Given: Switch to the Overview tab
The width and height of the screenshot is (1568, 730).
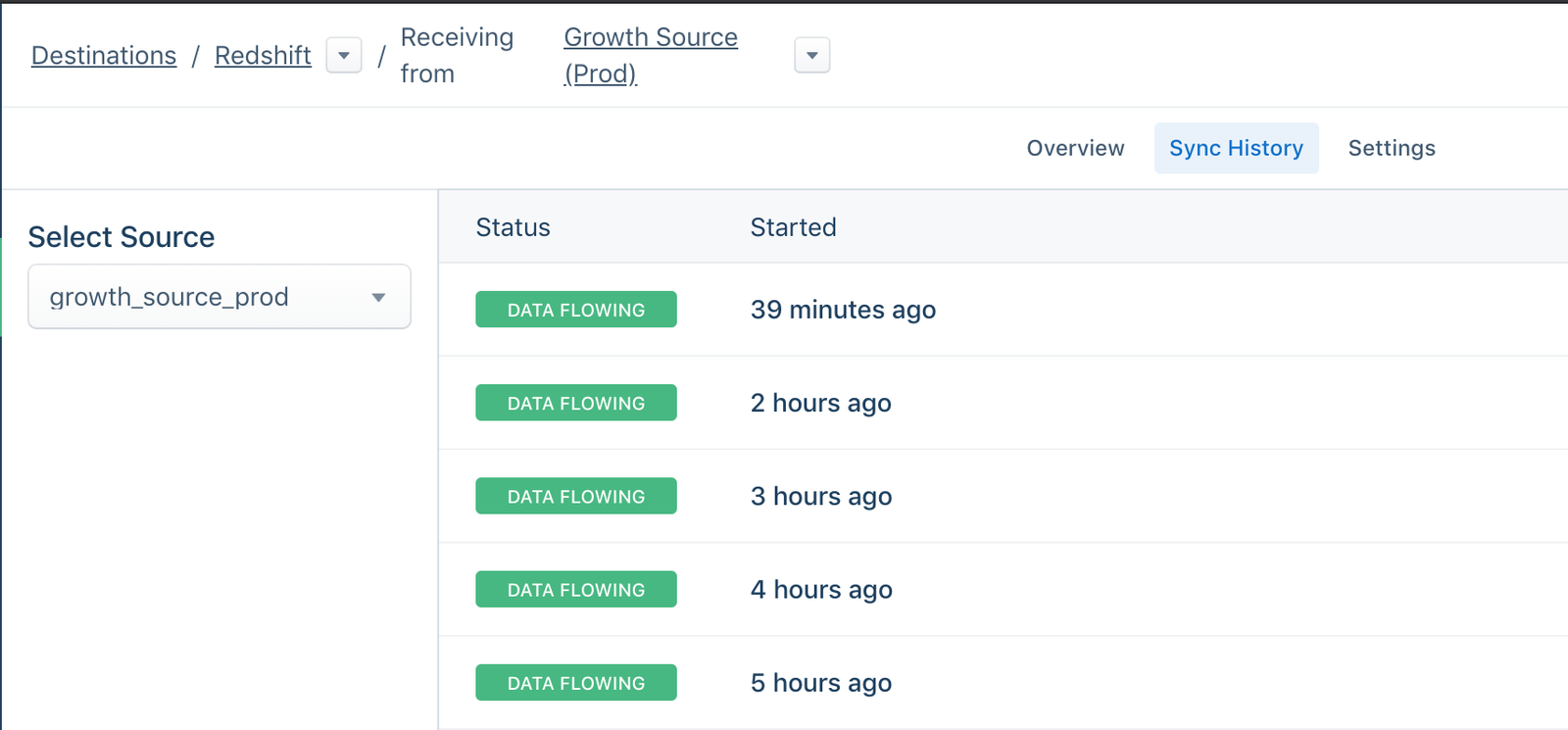Looking at the screenshot, I should pos(1075,148).
